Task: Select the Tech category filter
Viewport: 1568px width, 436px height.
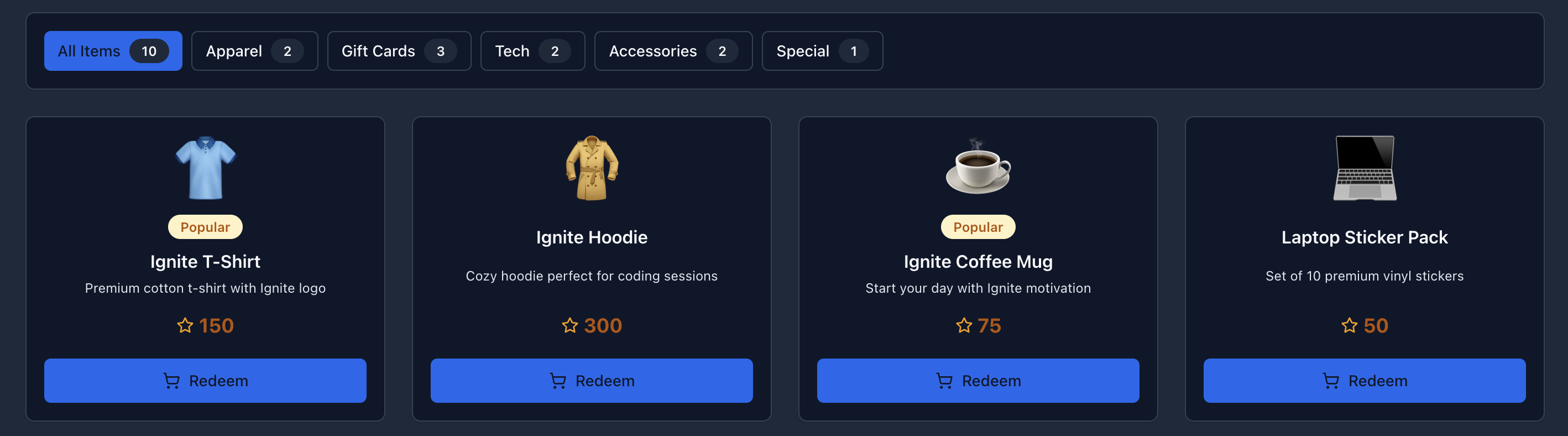Action: 532,51
